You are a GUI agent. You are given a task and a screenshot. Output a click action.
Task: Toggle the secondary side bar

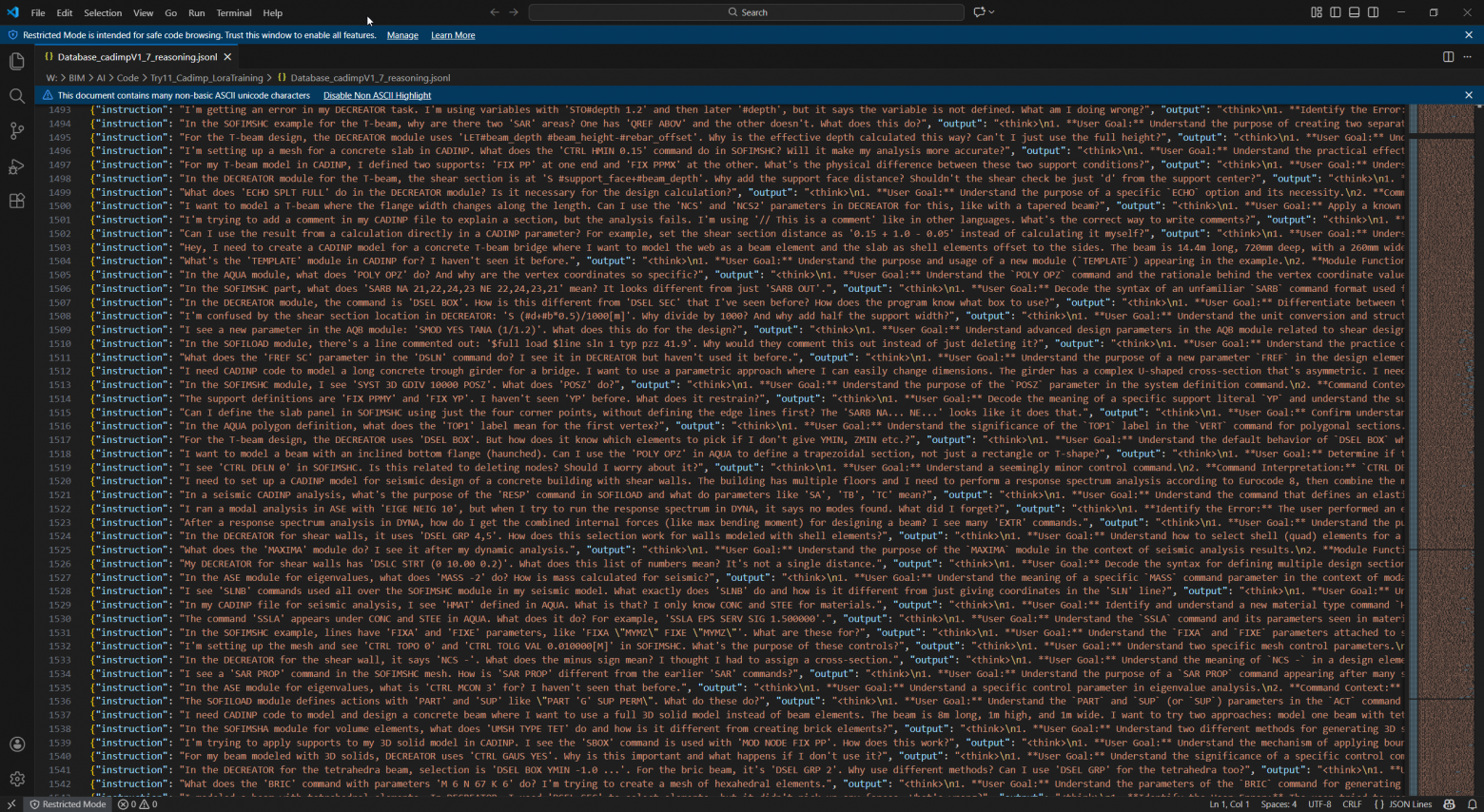1374,12
